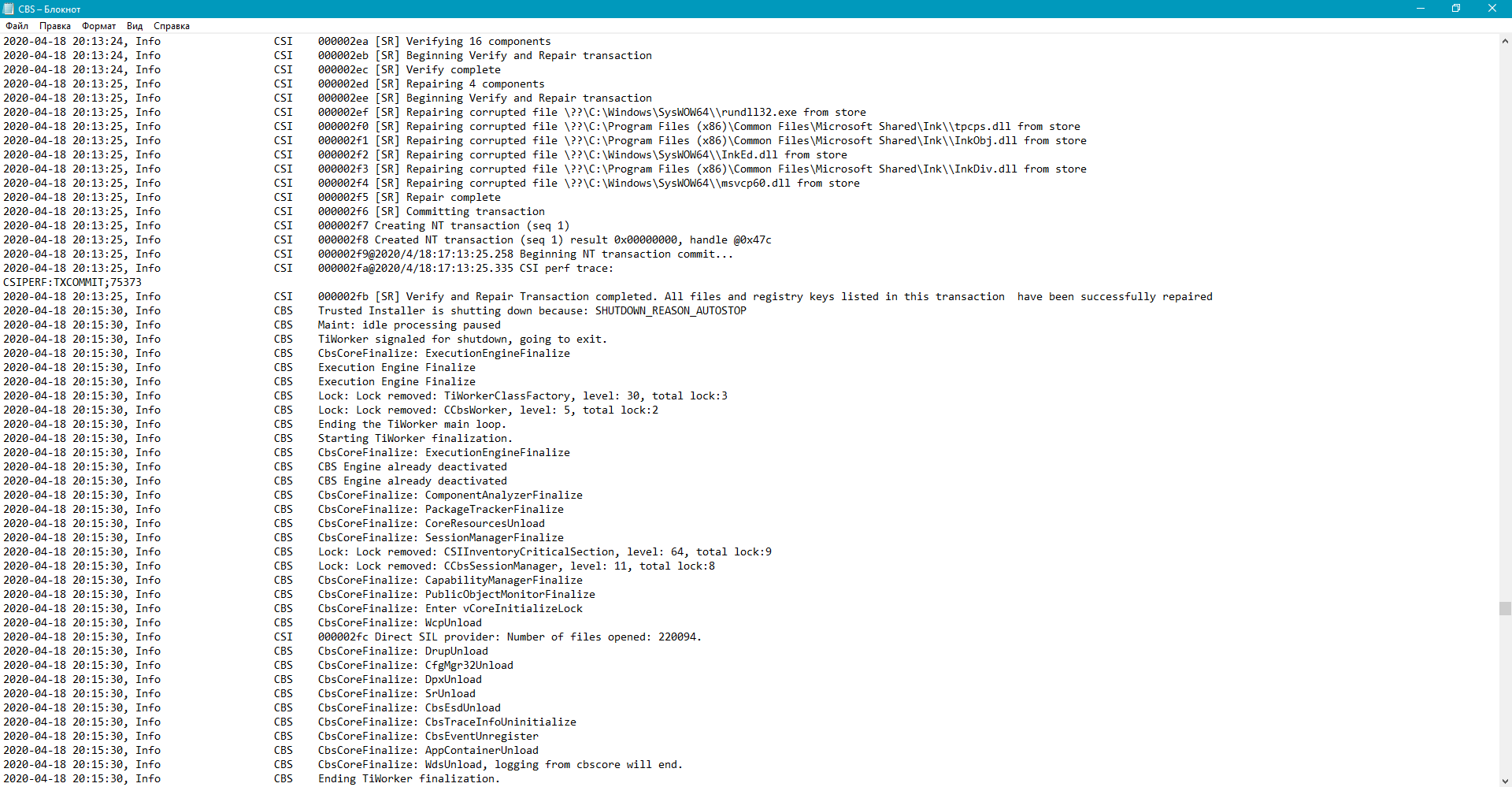1512x787 pixels.
Task: Click the text 'Verifying 16 components'
Action: pos(478,42)
